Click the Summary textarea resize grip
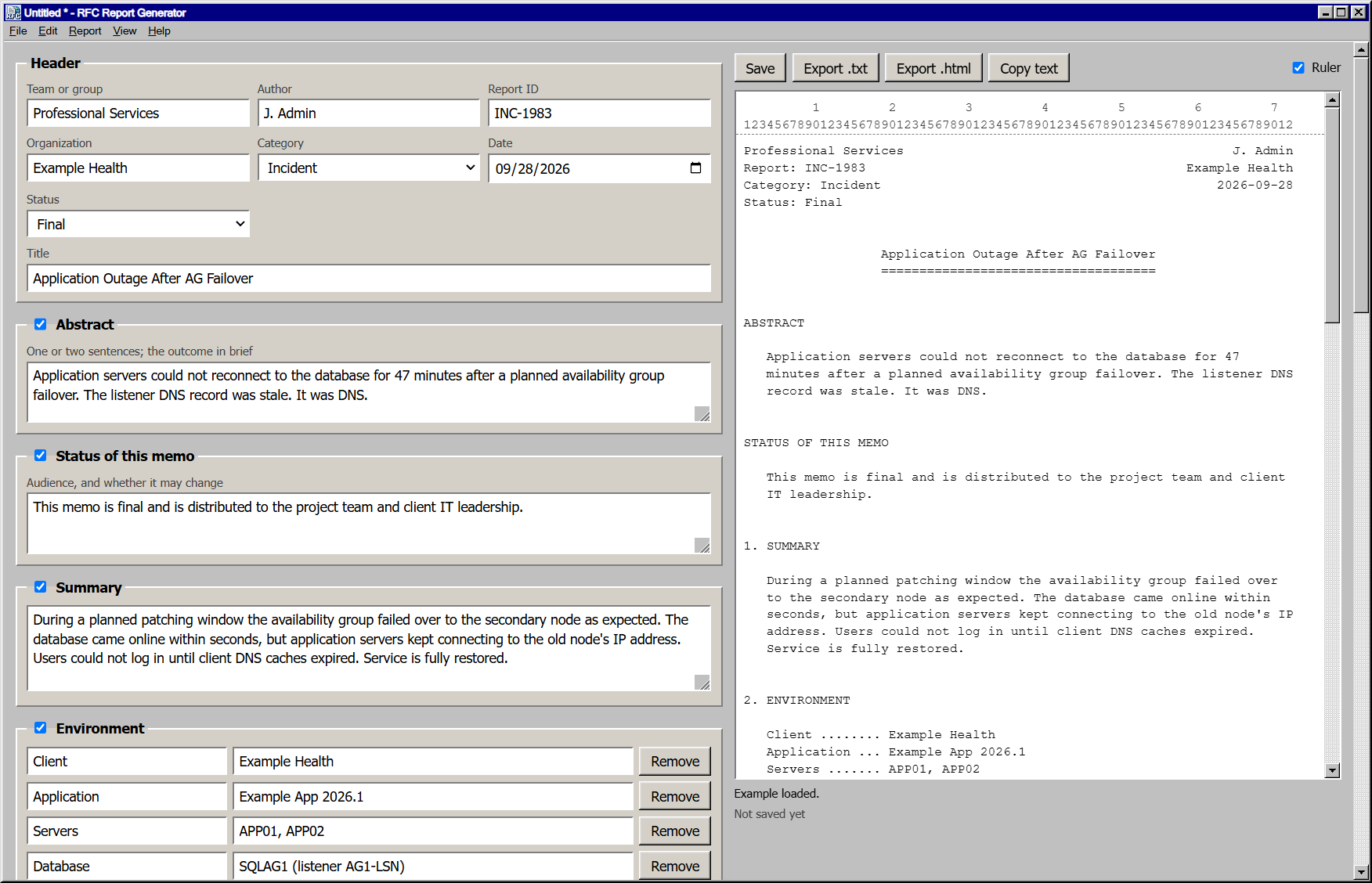This screenshot has width=1372, height=883. (702, 683)
